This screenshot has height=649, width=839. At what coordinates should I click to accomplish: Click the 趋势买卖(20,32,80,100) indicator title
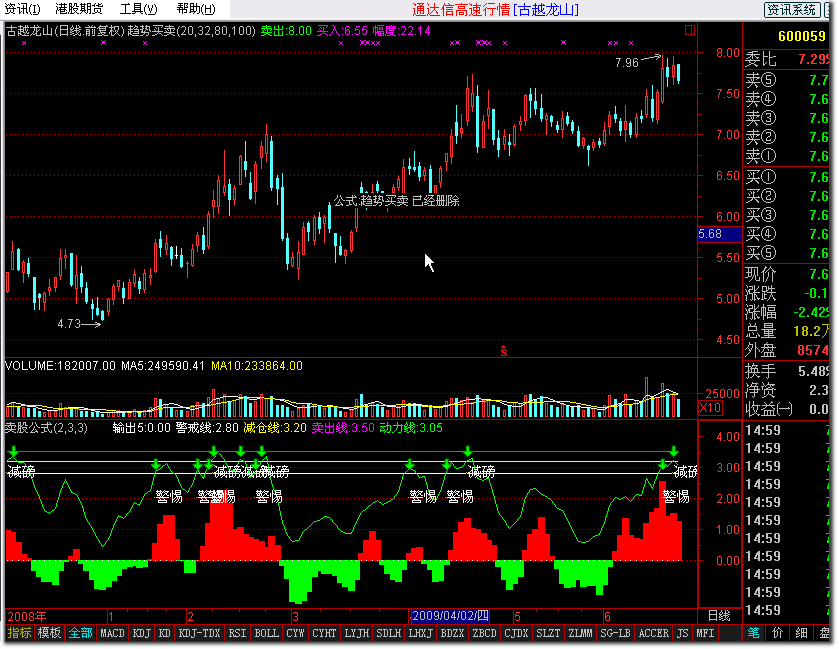coord(192,31)
